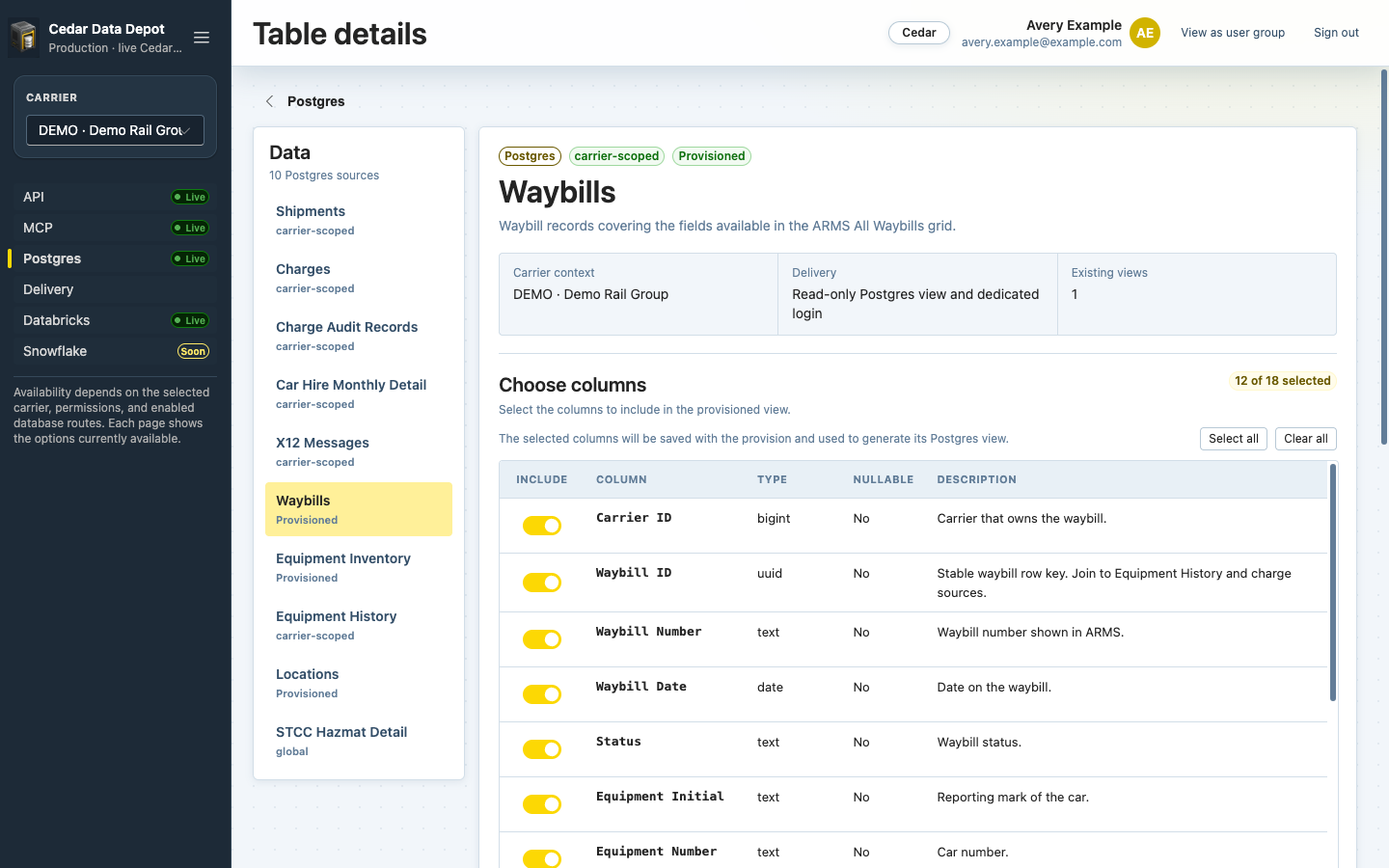Click the View as user group link
This screenshot has width=1389, height=868.
click(x=1233, y=33)
